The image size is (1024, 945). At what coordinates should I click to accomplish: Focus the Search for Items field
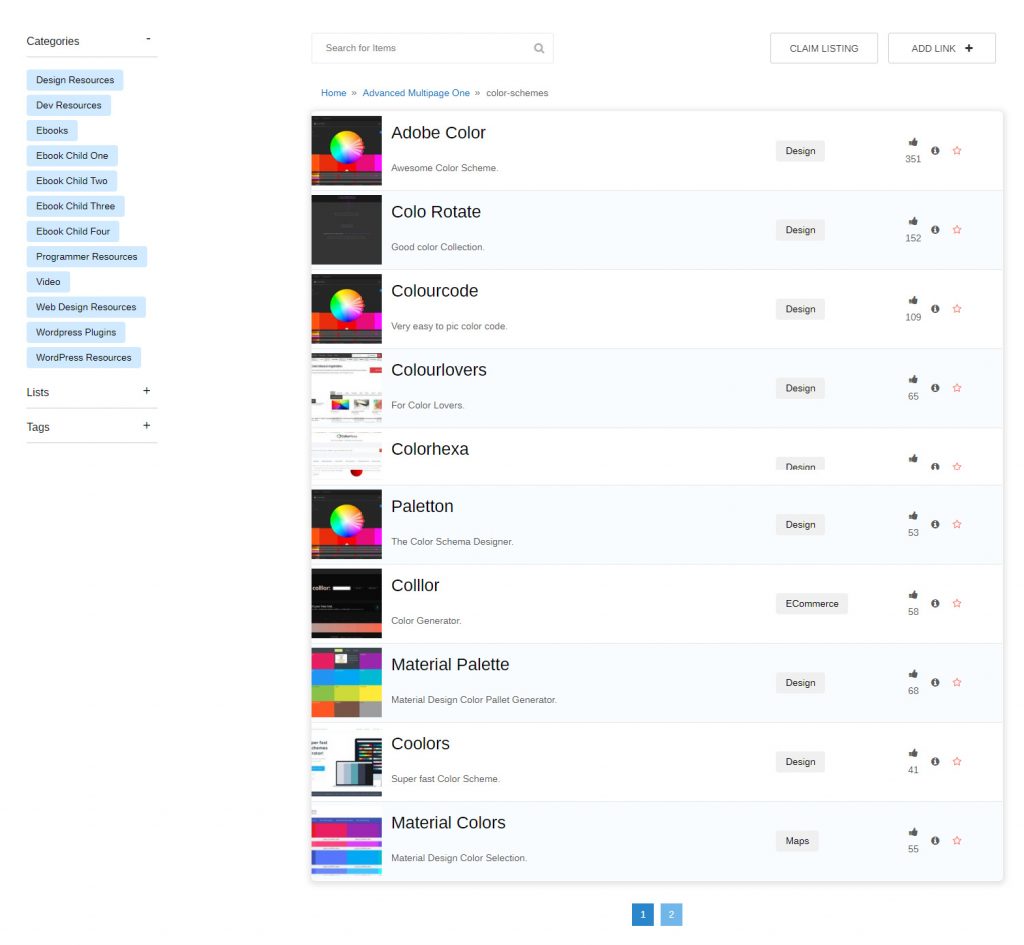coord(432,48)
